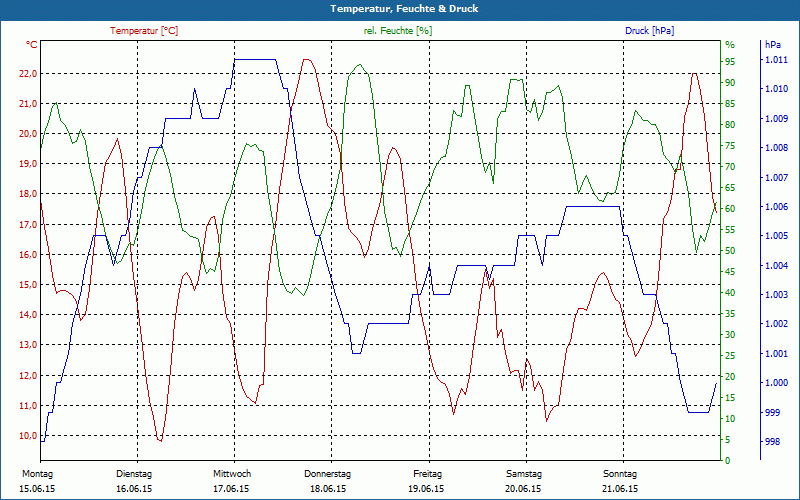Click the "25" humidity axis value
The height and width of the screenshot is (500, 800).
pyautogui.click(x=730, y=355)
